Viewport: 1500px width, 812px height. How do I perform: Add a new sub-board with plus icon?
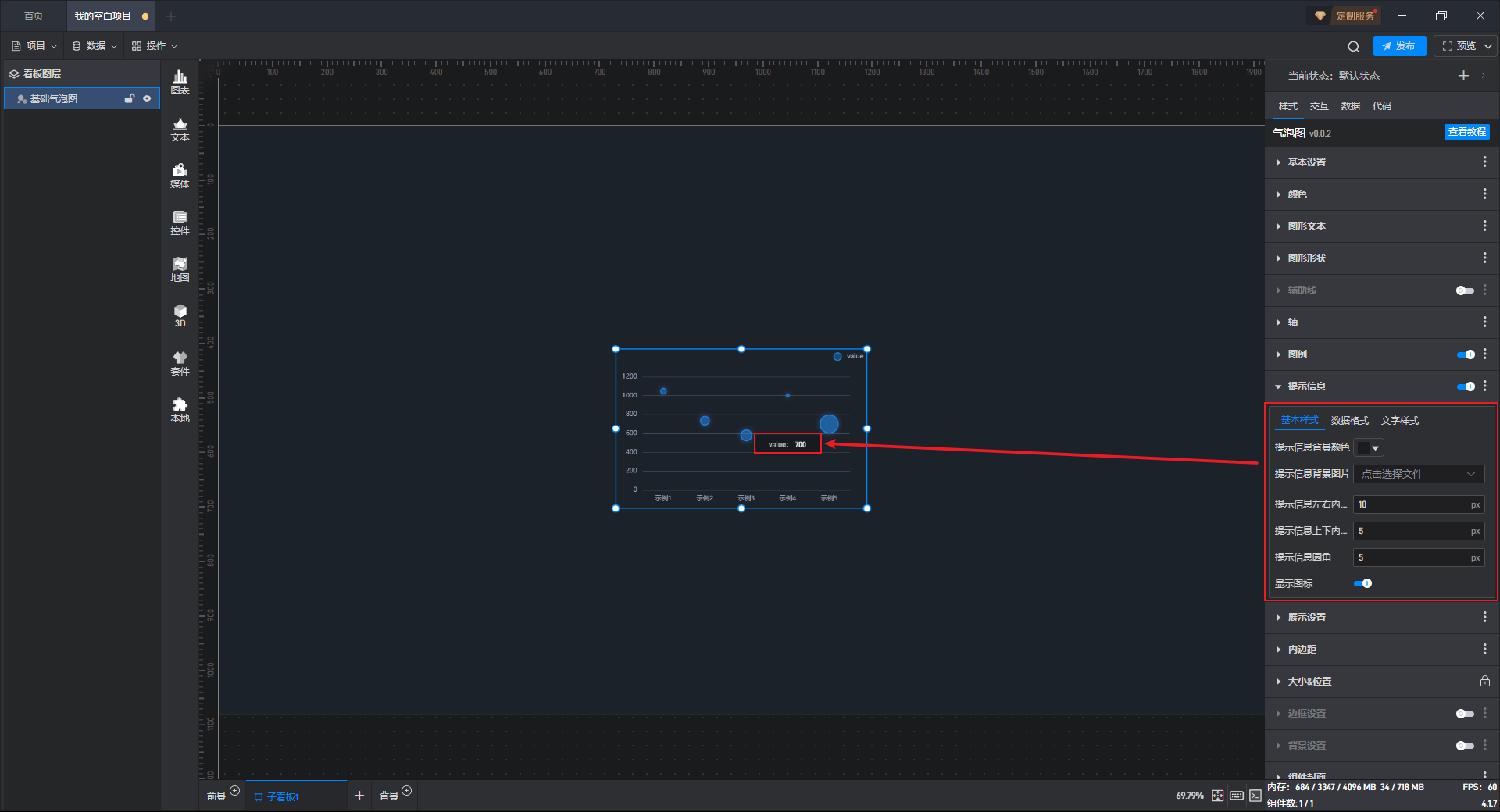point(359,796)
